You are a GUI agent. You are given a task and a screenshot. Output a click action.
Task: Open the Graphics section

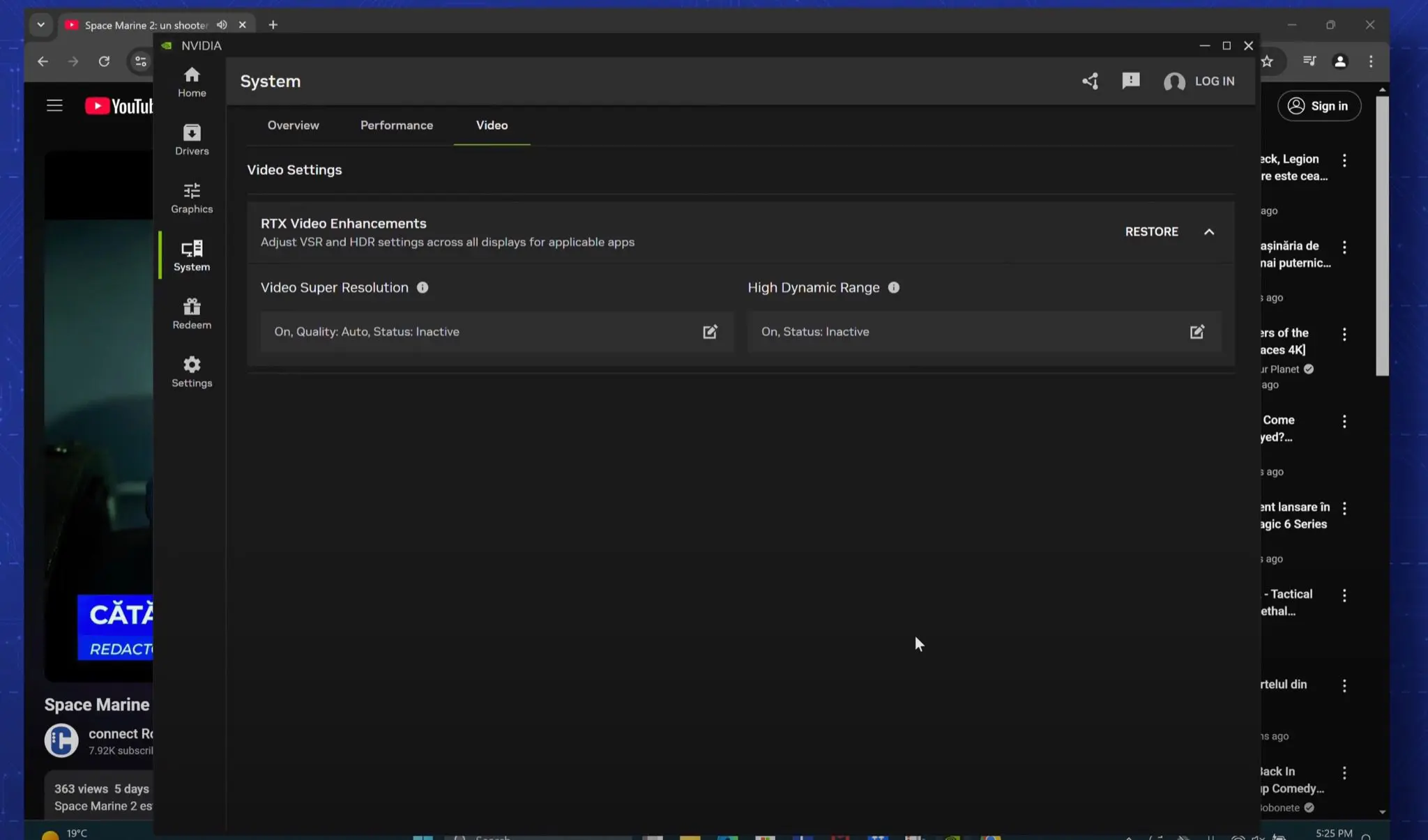tap(192, 198)
